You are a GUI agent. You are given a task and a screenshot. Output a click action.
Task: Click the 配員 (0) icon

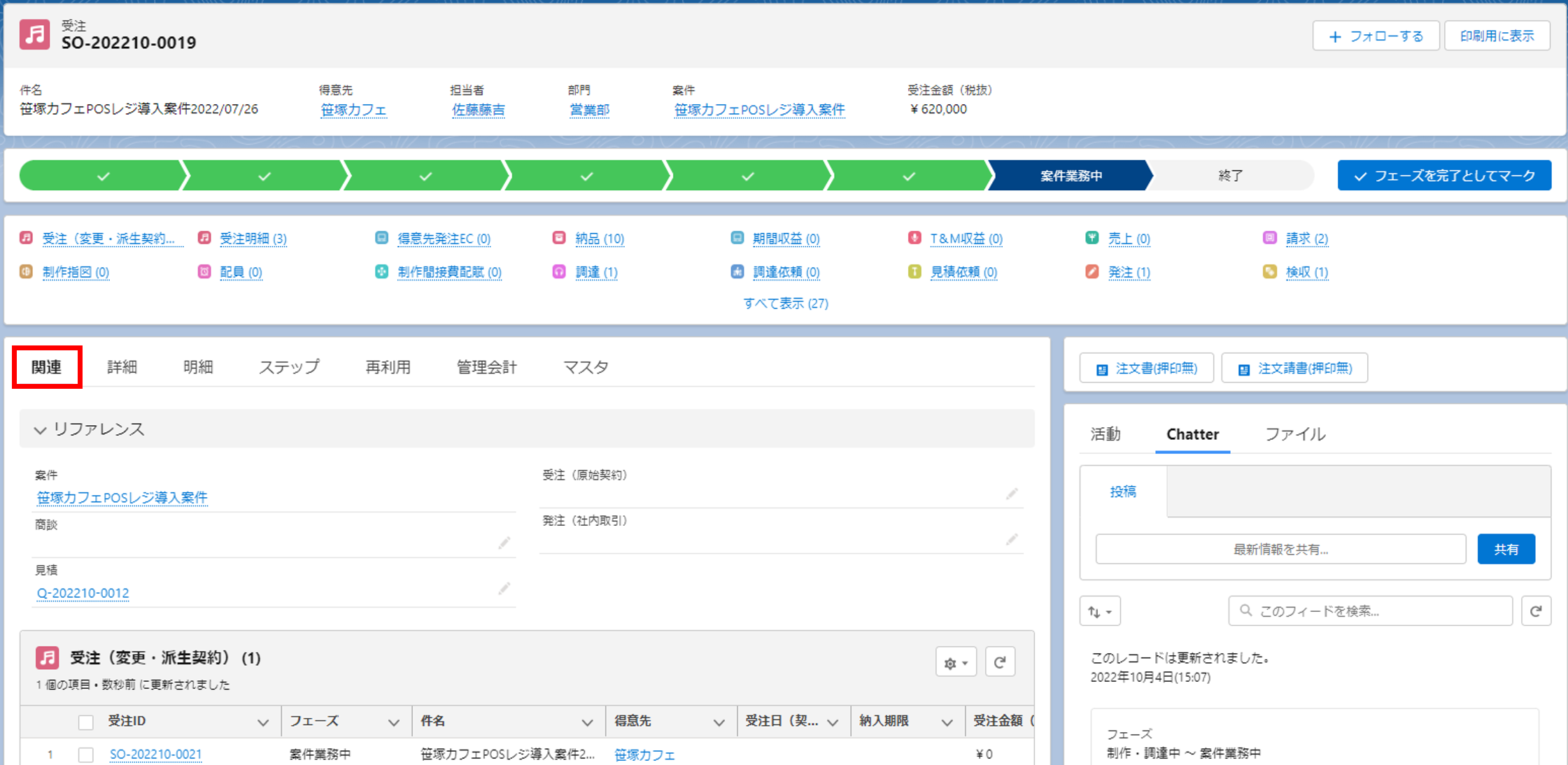204,271
